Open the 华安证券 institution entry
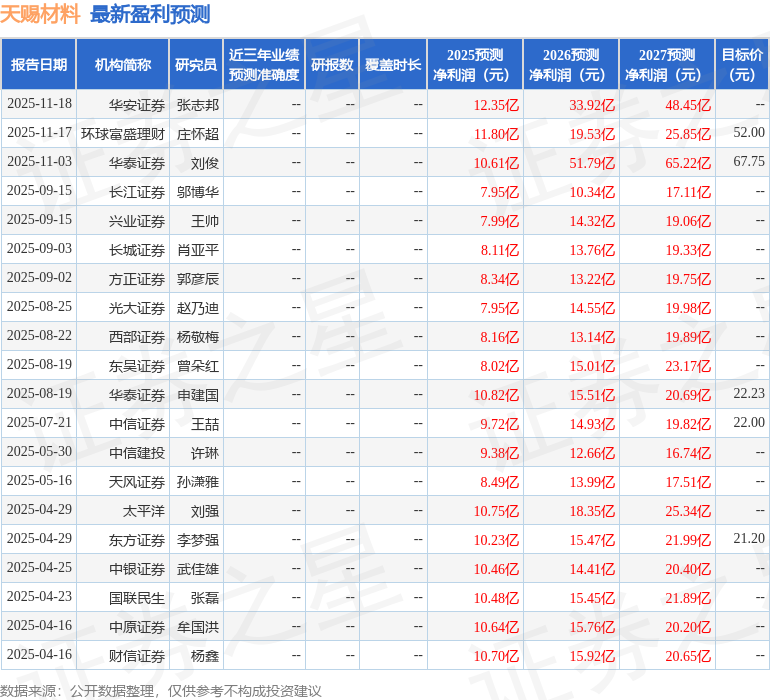This screenshot has width=770, height=700. pyautogui.click(x=137, y=104)
